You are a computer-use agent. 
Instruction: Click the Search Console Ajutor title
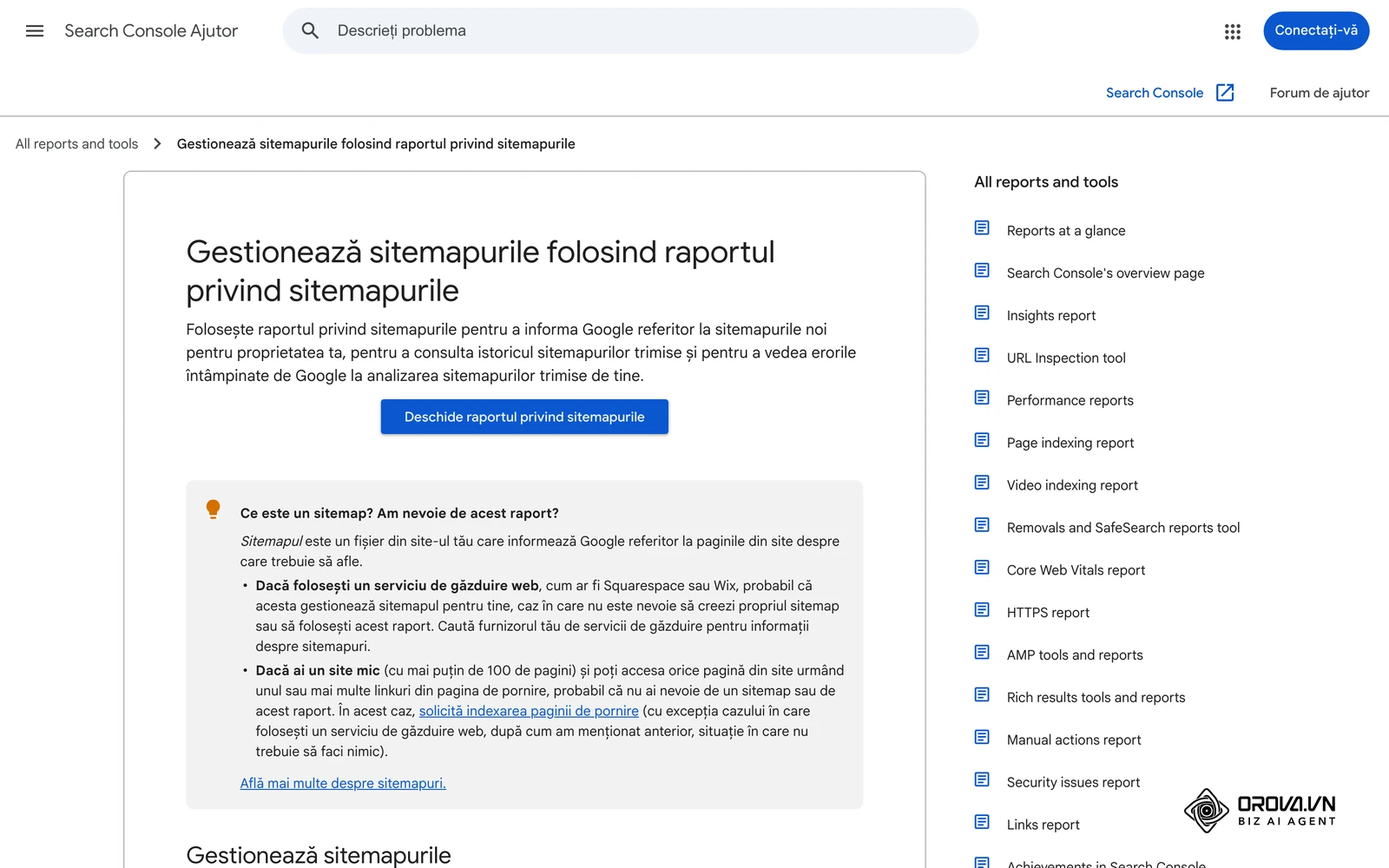pos(151,31)
